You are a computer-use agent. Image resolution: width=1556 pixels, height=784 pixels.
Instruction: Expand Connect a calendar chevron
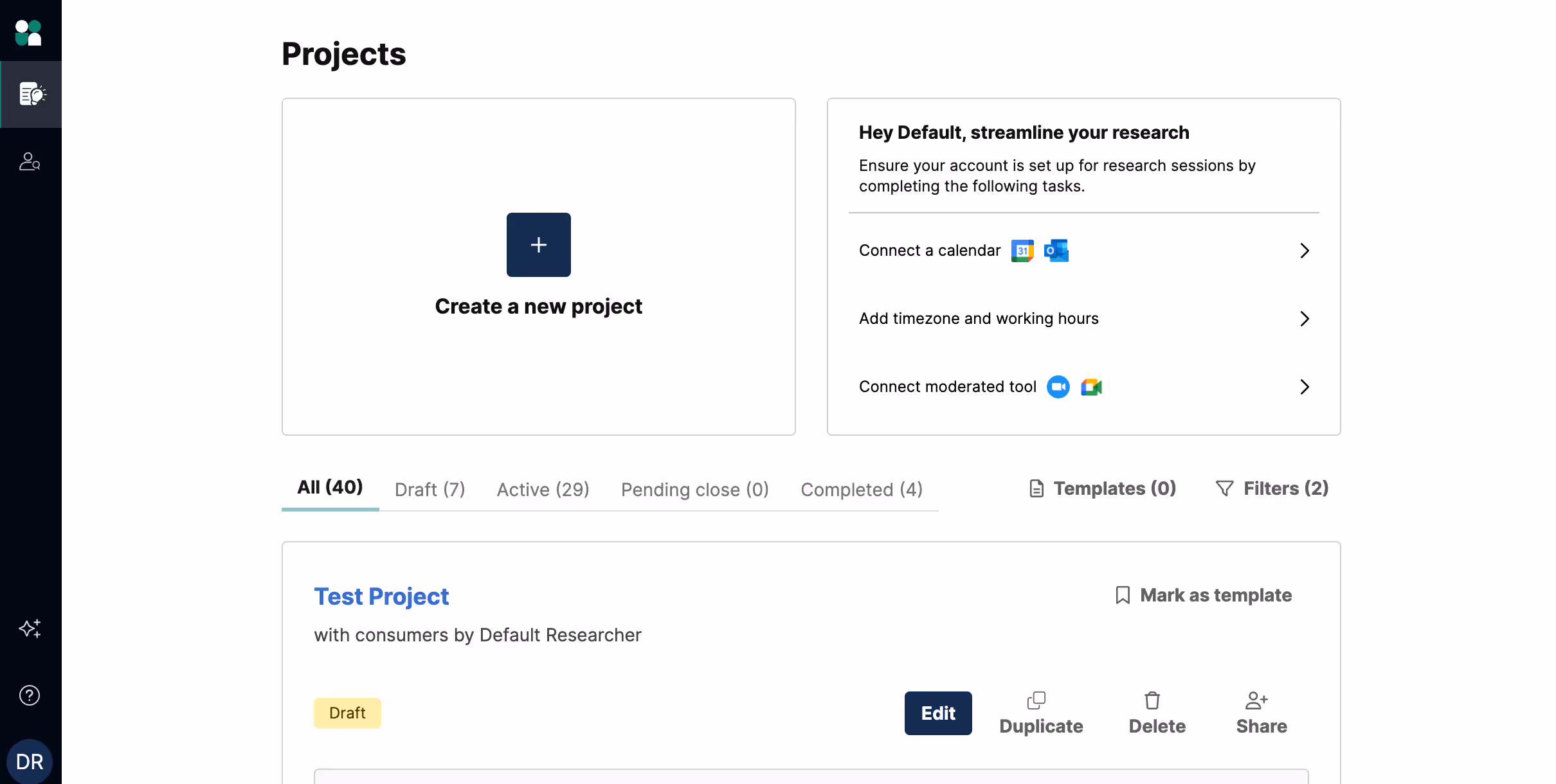[x=1304, y=251]
